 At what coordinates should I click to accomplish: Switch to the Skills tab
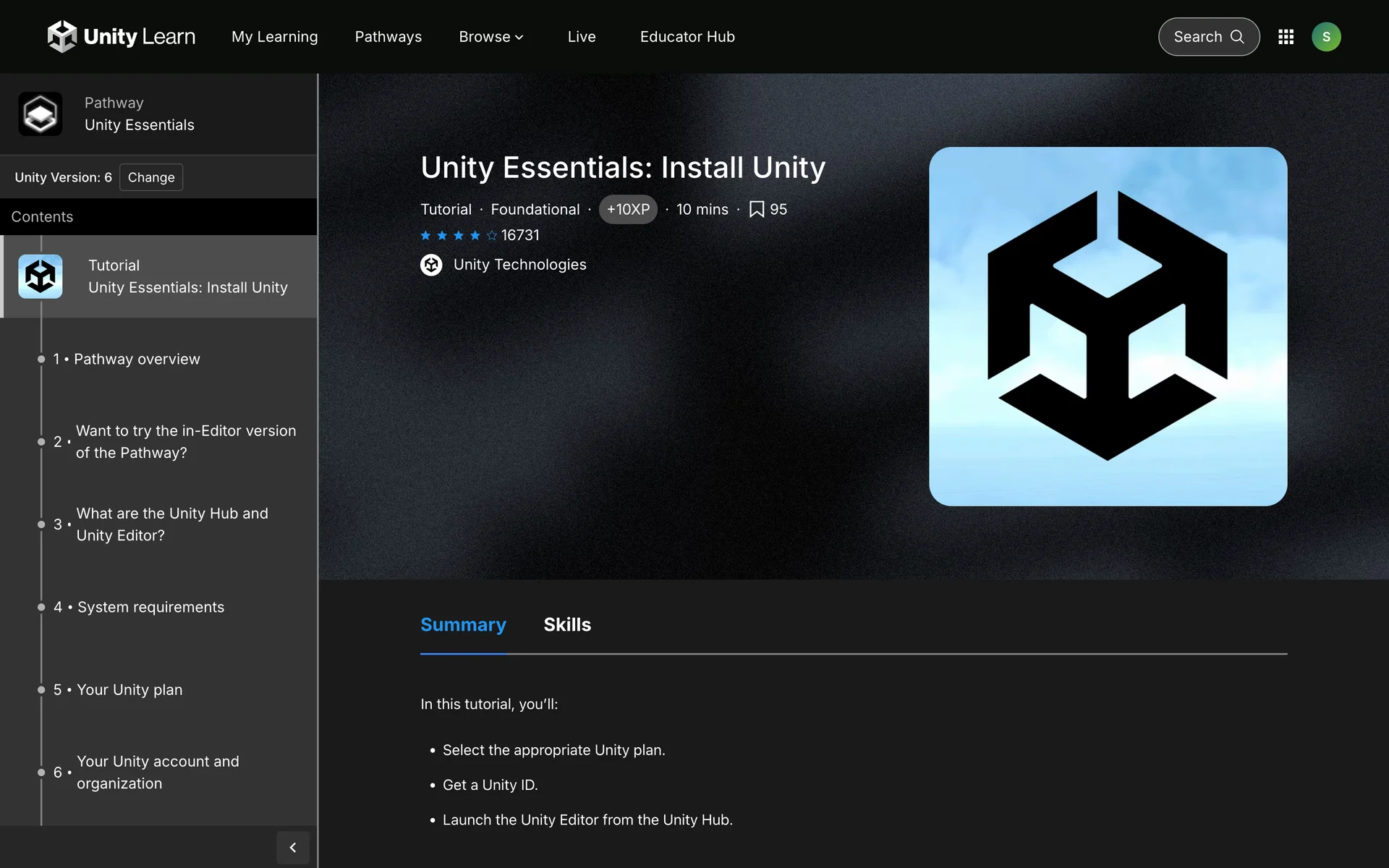[x=567, y=624]
